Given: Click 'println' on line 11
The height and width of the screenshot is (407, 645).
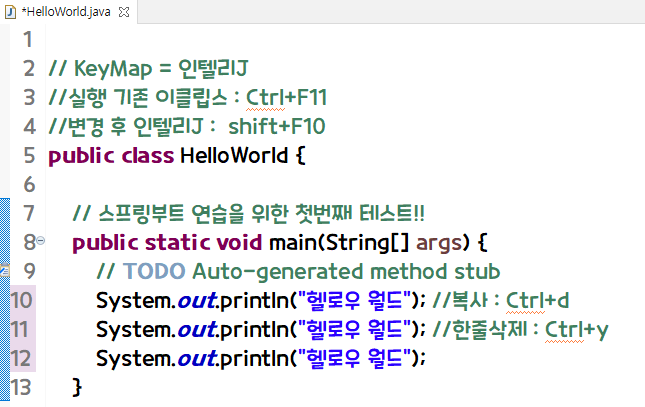Looking at the screenshot, I should click(x=255, y=329).
